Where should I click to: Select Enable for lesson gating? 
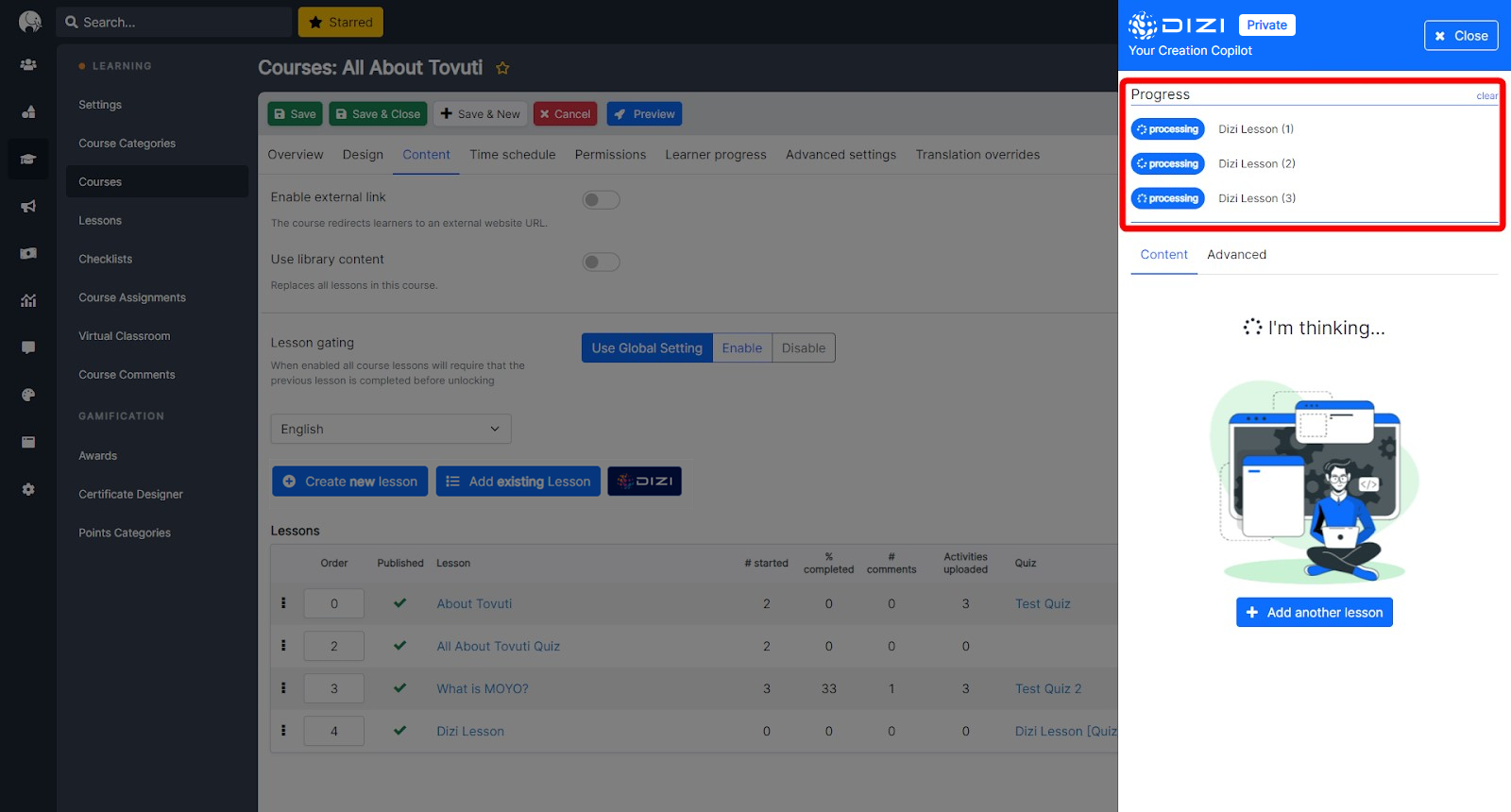742,347
